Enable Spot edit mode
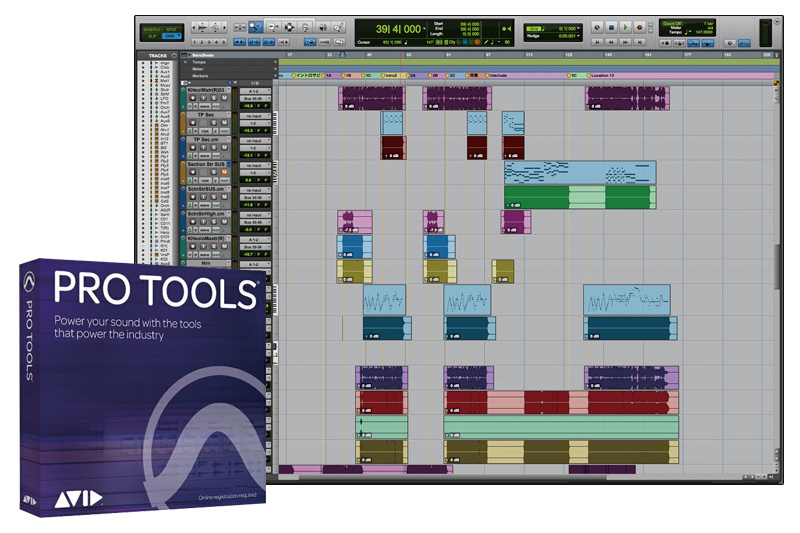 click(171, 29)
